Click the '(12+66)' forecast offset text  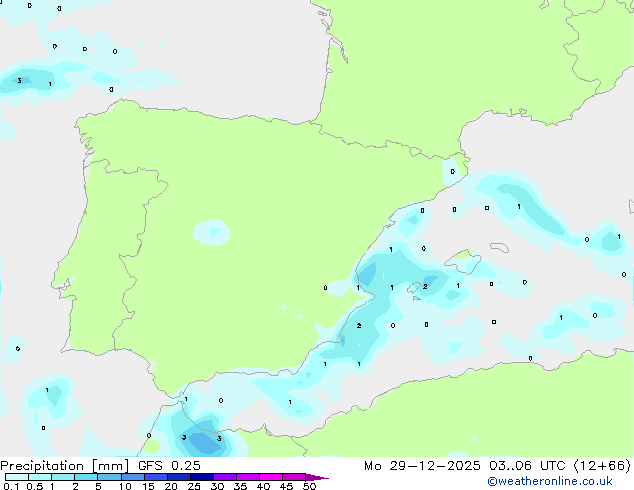[602, 466]
